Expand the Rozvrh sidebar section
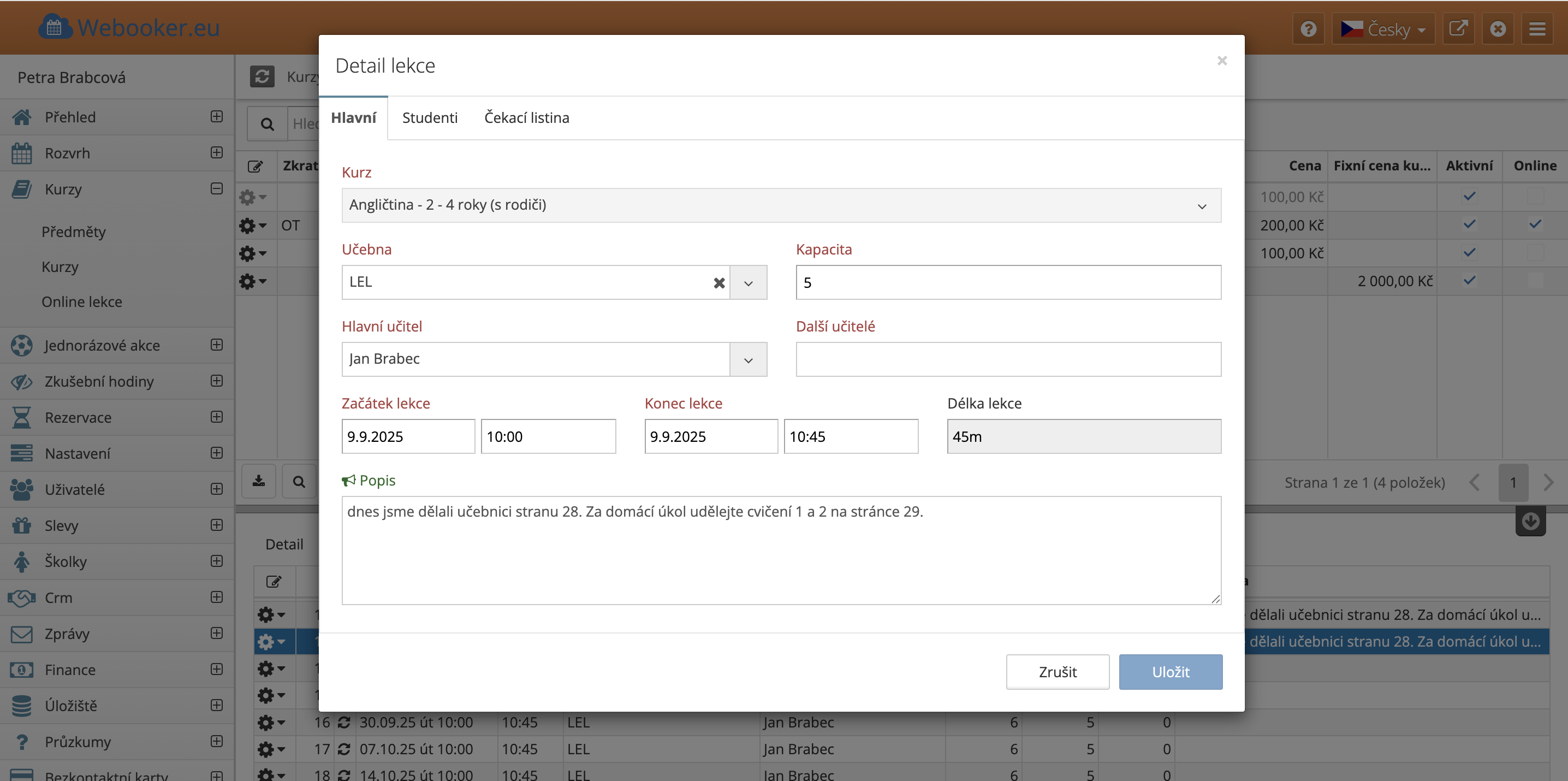Viewport: 1568px width, 781px height. pos(217,153)
